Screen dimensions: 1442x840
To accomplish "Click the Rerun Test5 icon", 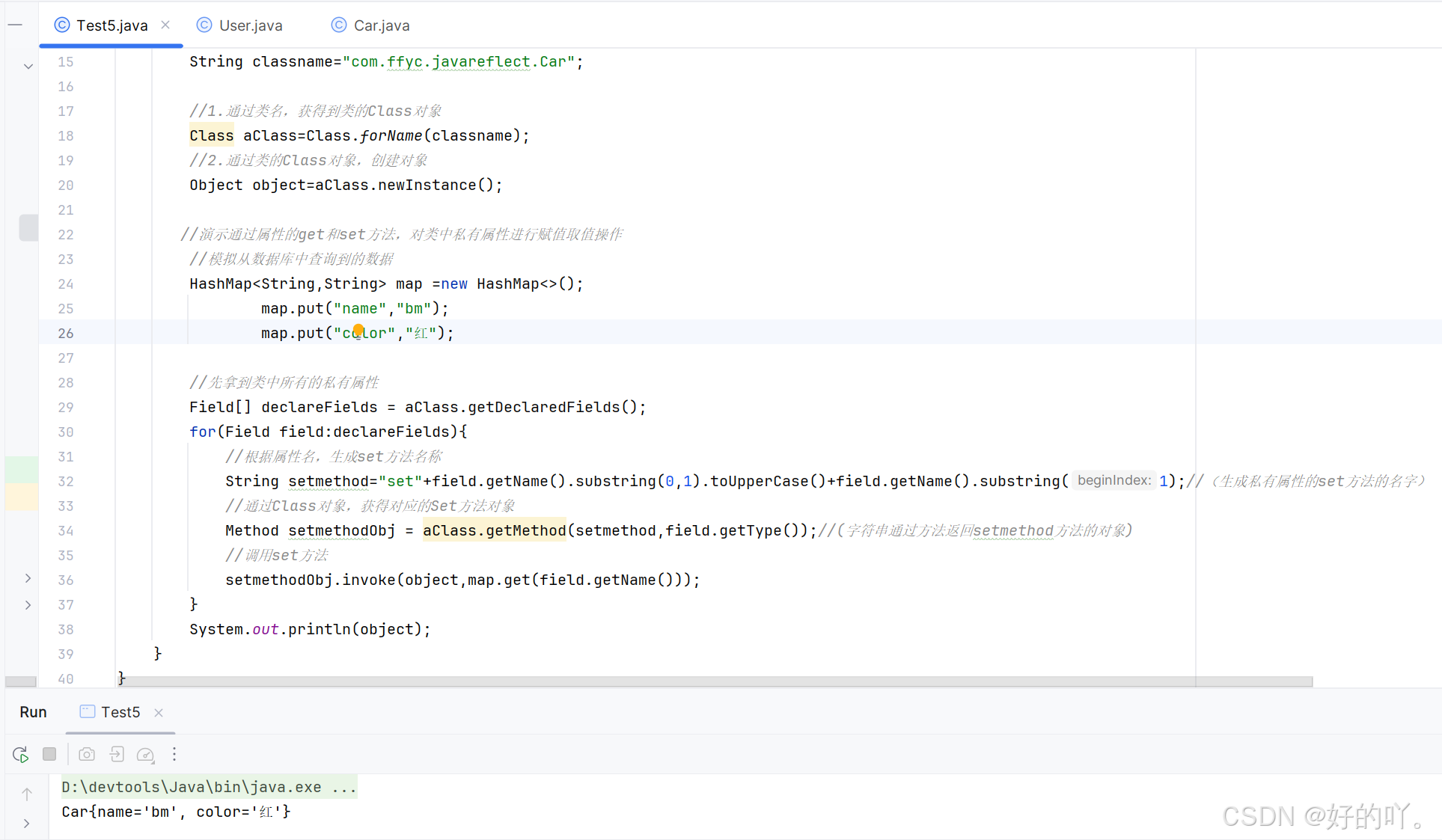I will [20, 755].
